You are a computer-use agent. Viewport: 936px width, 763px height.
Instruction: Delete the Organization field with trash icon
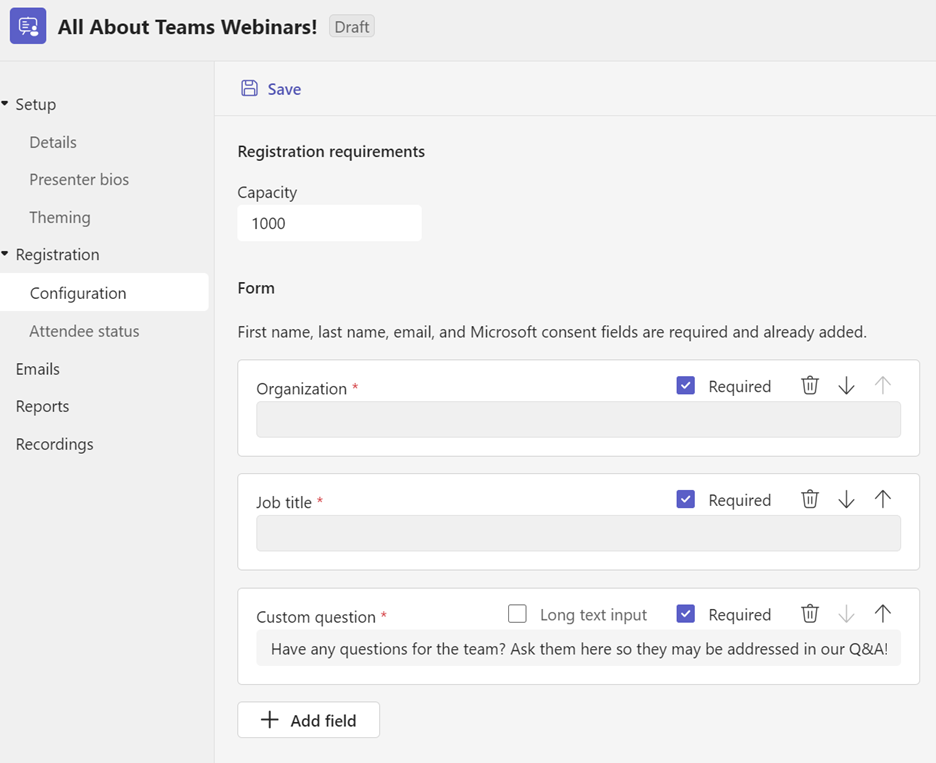[x=810, y=386]
